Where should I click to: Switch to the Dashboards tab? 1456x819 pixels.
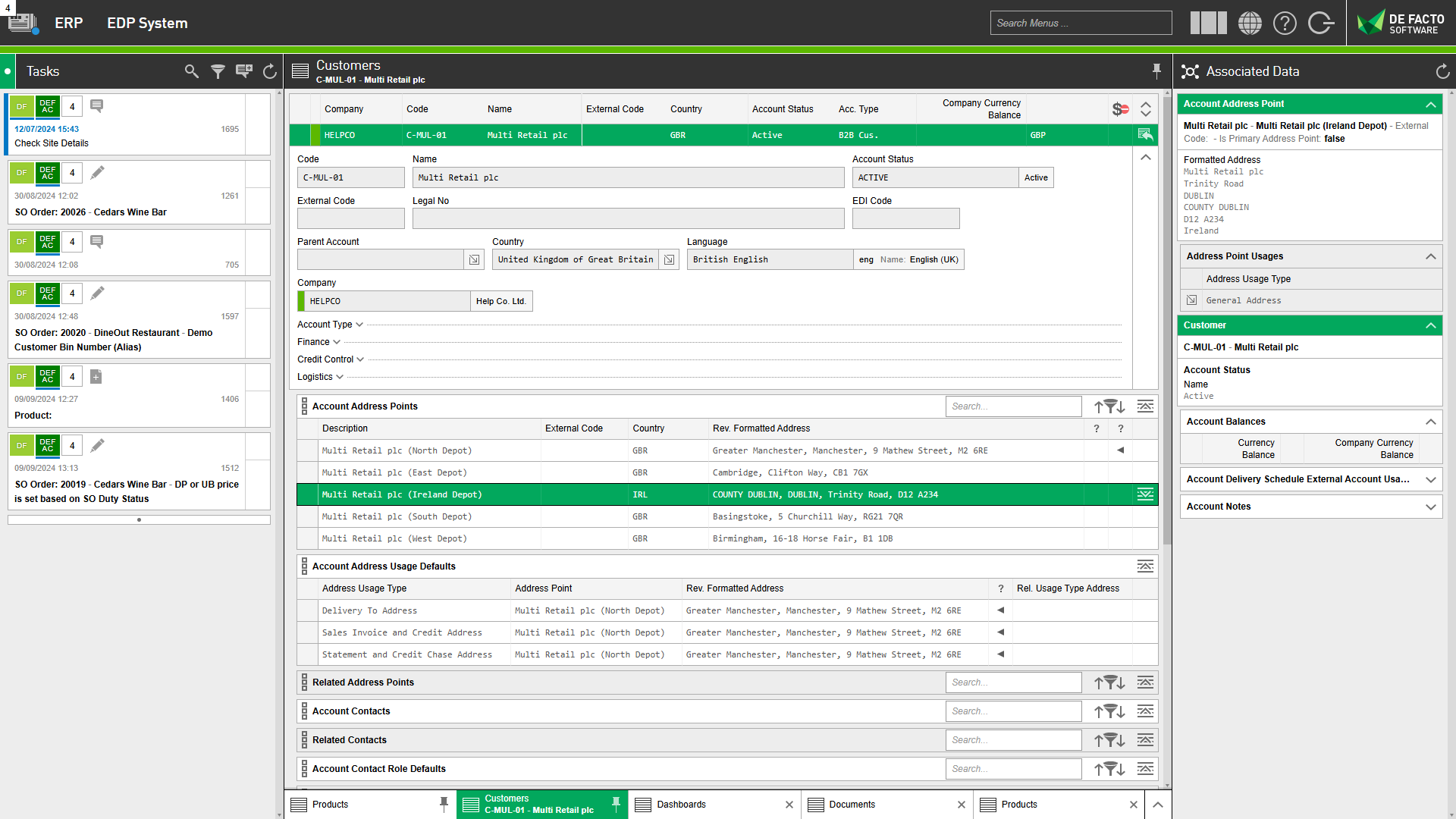(x=681, y=804)
